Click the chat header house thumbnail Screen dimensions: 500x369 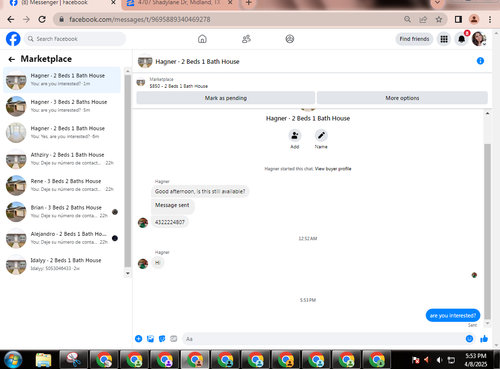[145, 61]
